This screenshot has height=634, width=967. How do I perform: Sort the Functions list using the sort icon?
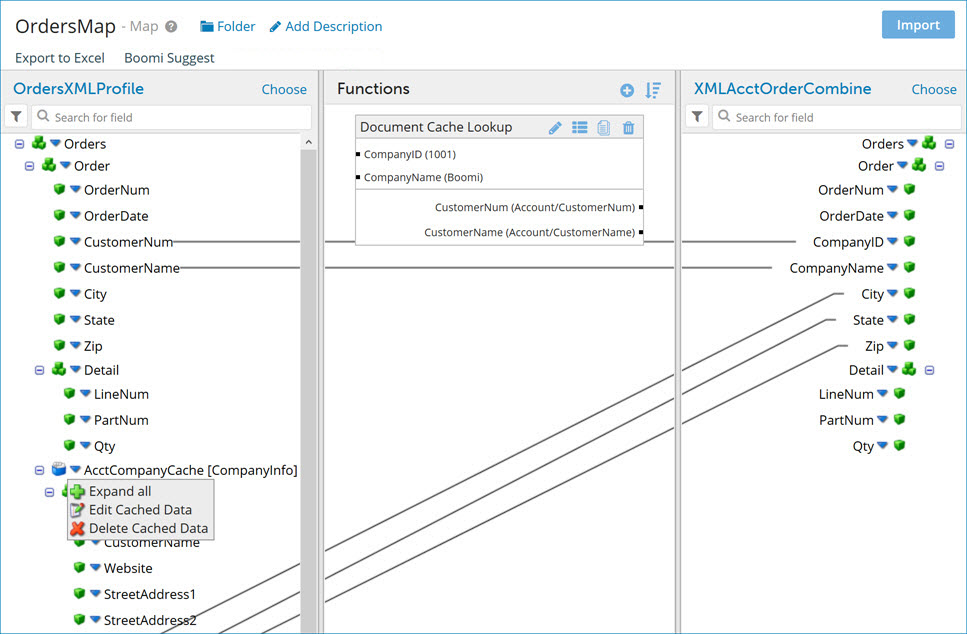pos(654,89)
